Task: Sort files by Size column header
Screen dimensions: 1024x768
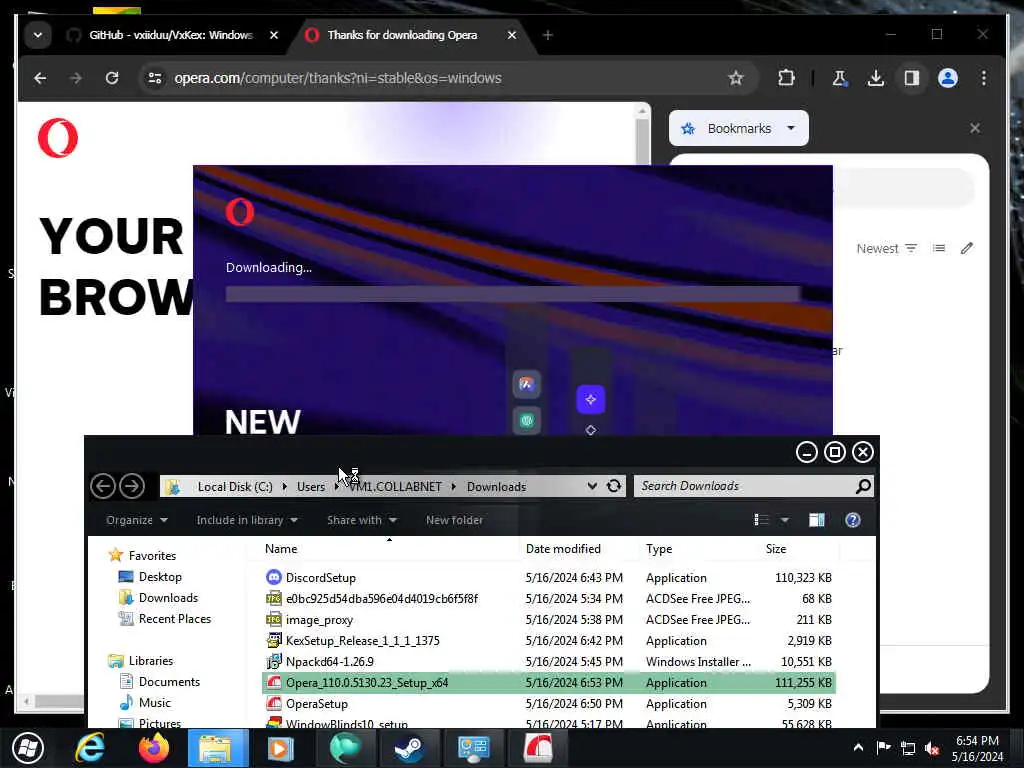Action: [776, 549]
